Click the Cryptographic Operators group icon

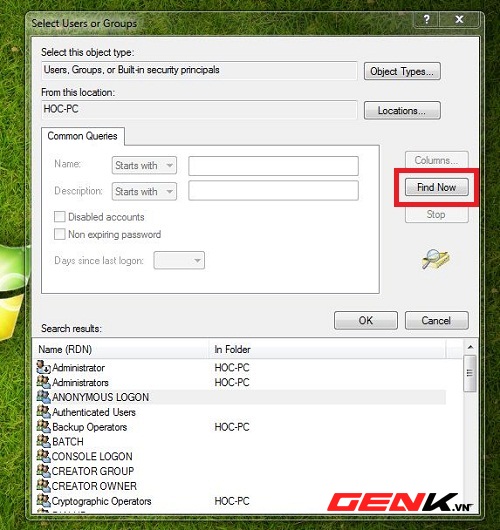[x=43, y=500]
